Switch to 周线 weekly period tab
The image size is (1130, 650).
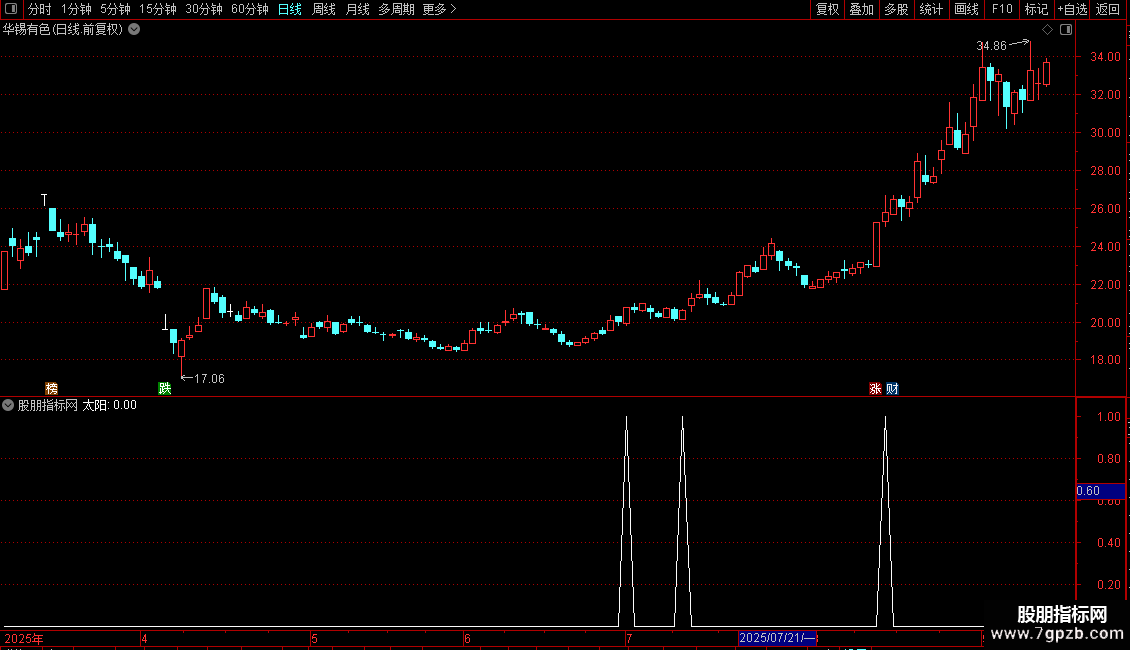[x=324, y=9]
